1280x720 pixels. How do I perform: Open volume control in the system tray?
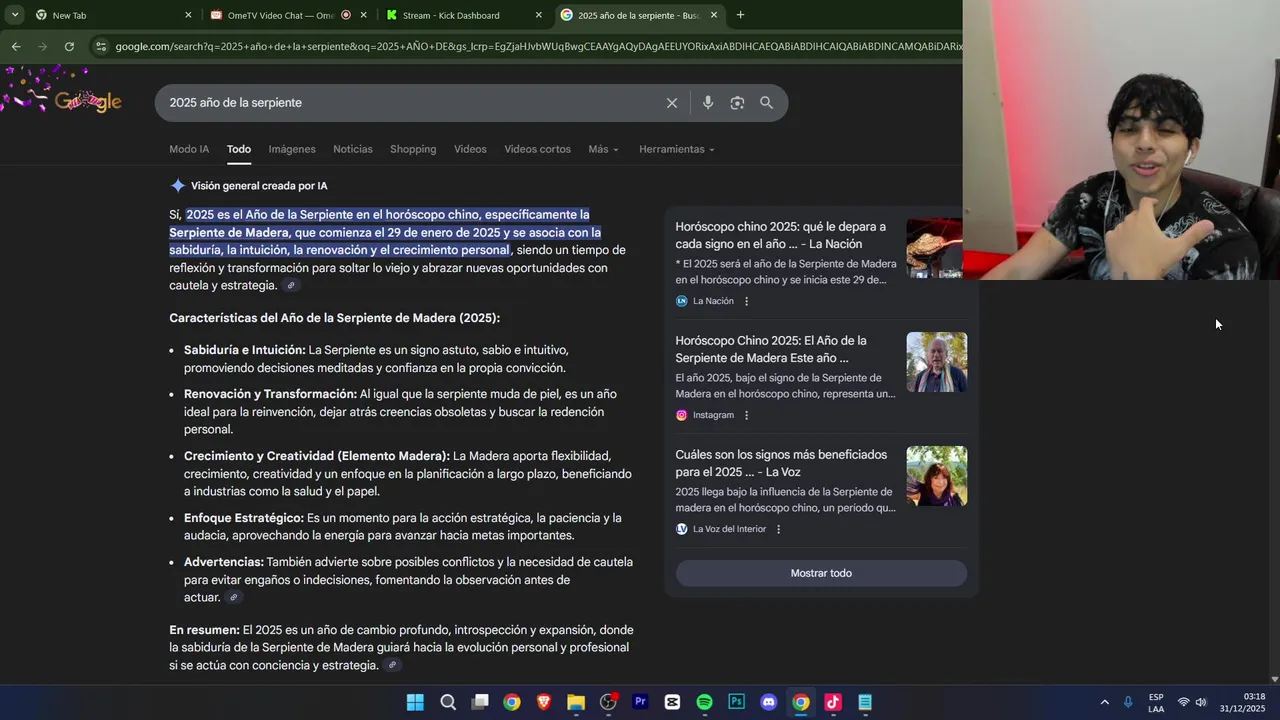(x=1201, y=702)
